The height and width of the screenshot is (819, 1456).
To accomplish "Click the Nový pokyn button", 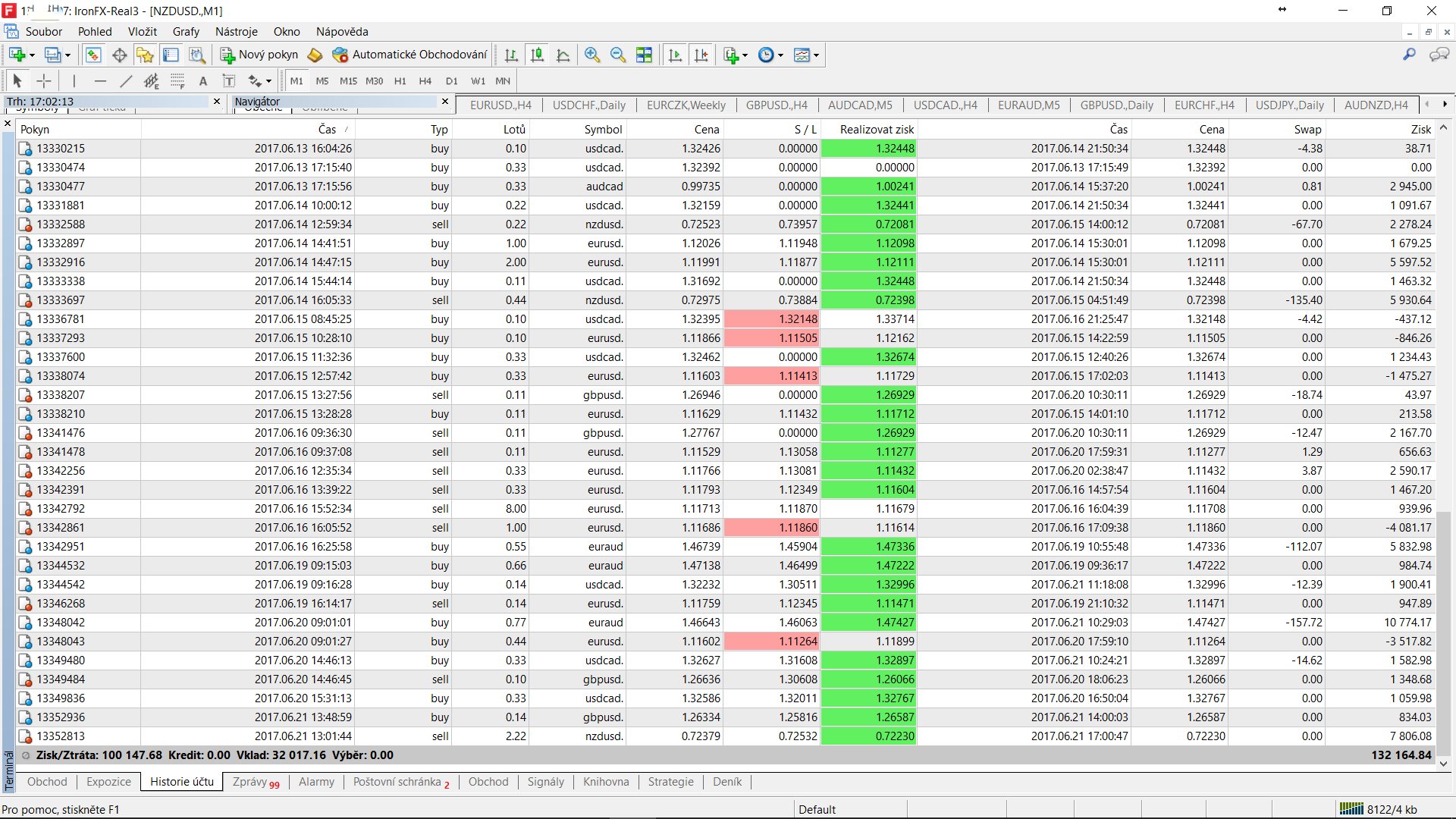I will 259,55.
